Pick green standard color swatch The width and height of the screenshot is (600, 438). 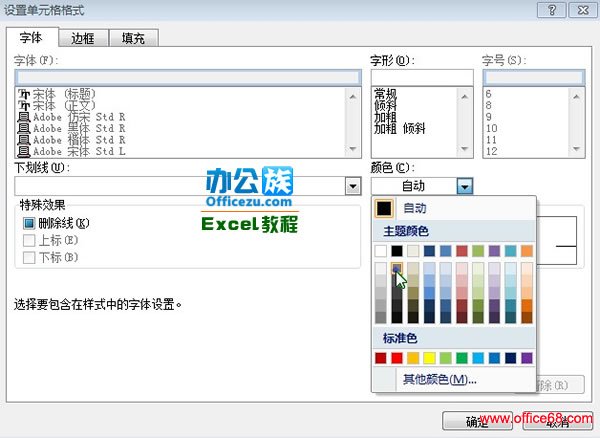point(462,358)
